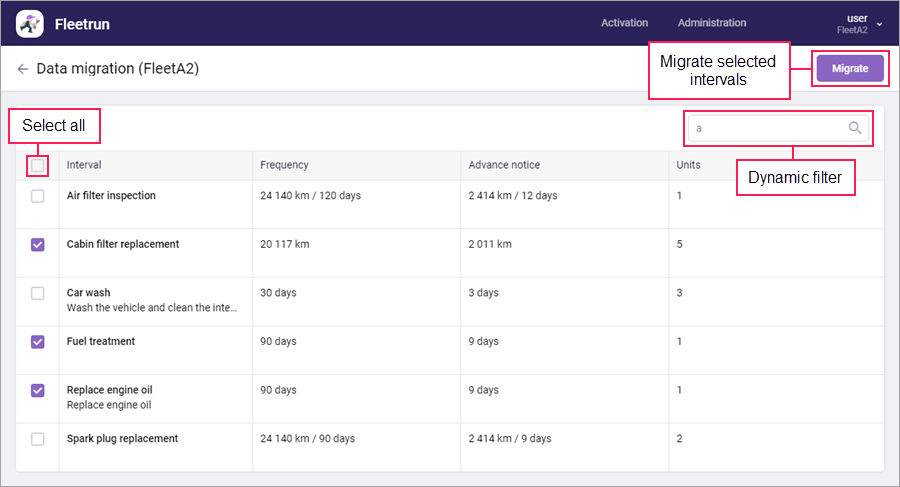Tick the Air filter inspection checkbox

(x=38, y=196)
